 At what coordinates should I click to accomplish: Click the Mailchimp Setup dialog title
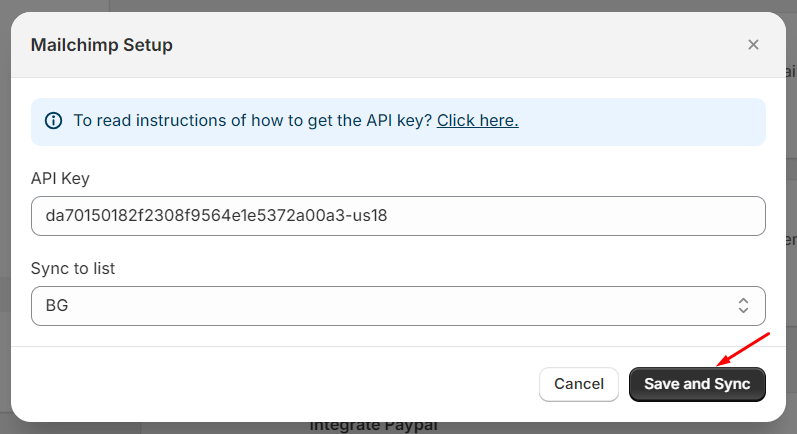(102, 45)
